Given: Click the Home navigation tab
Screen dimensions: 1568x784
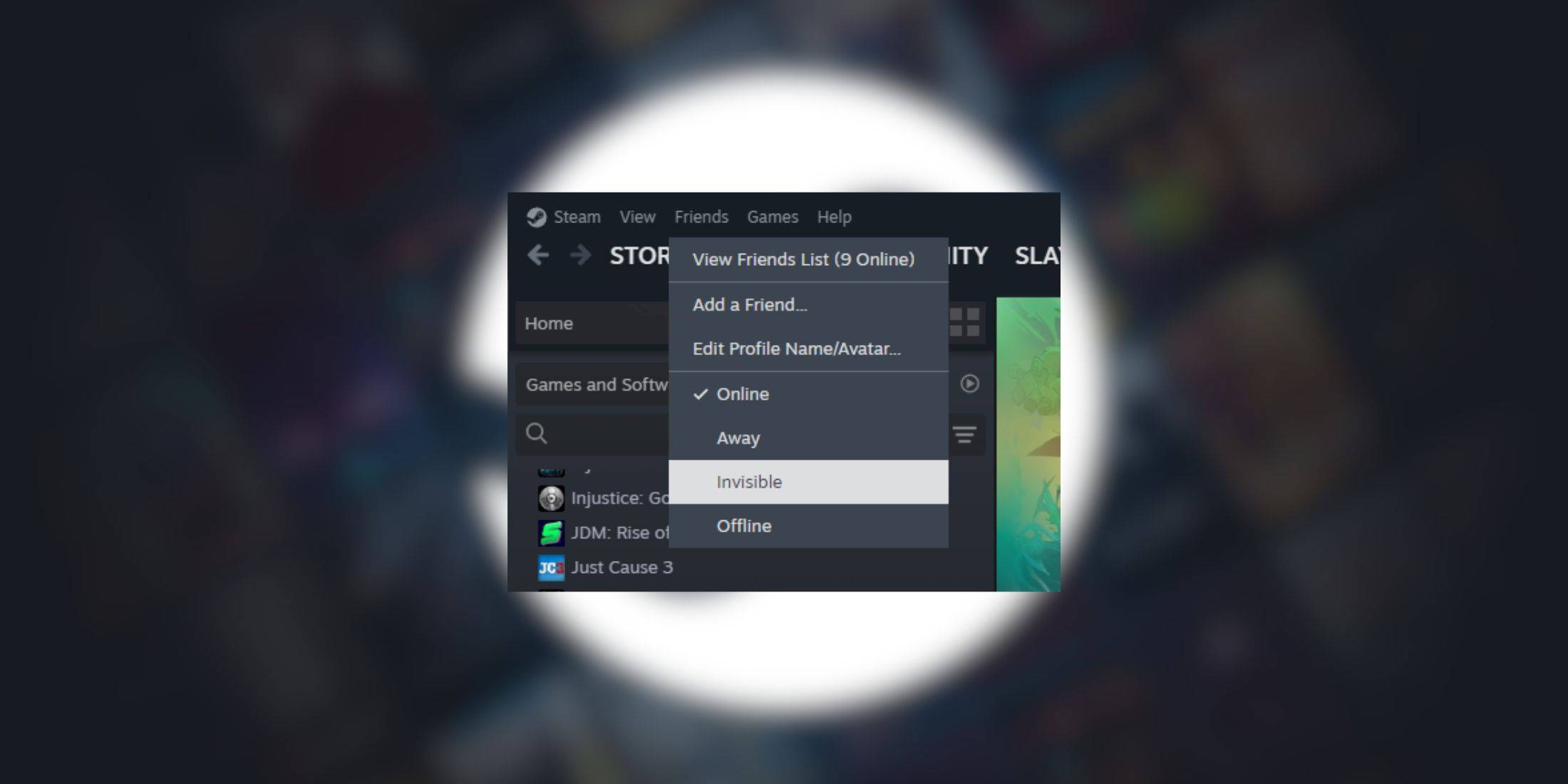Looking at the screenshot, I should (x=550, y=322).
